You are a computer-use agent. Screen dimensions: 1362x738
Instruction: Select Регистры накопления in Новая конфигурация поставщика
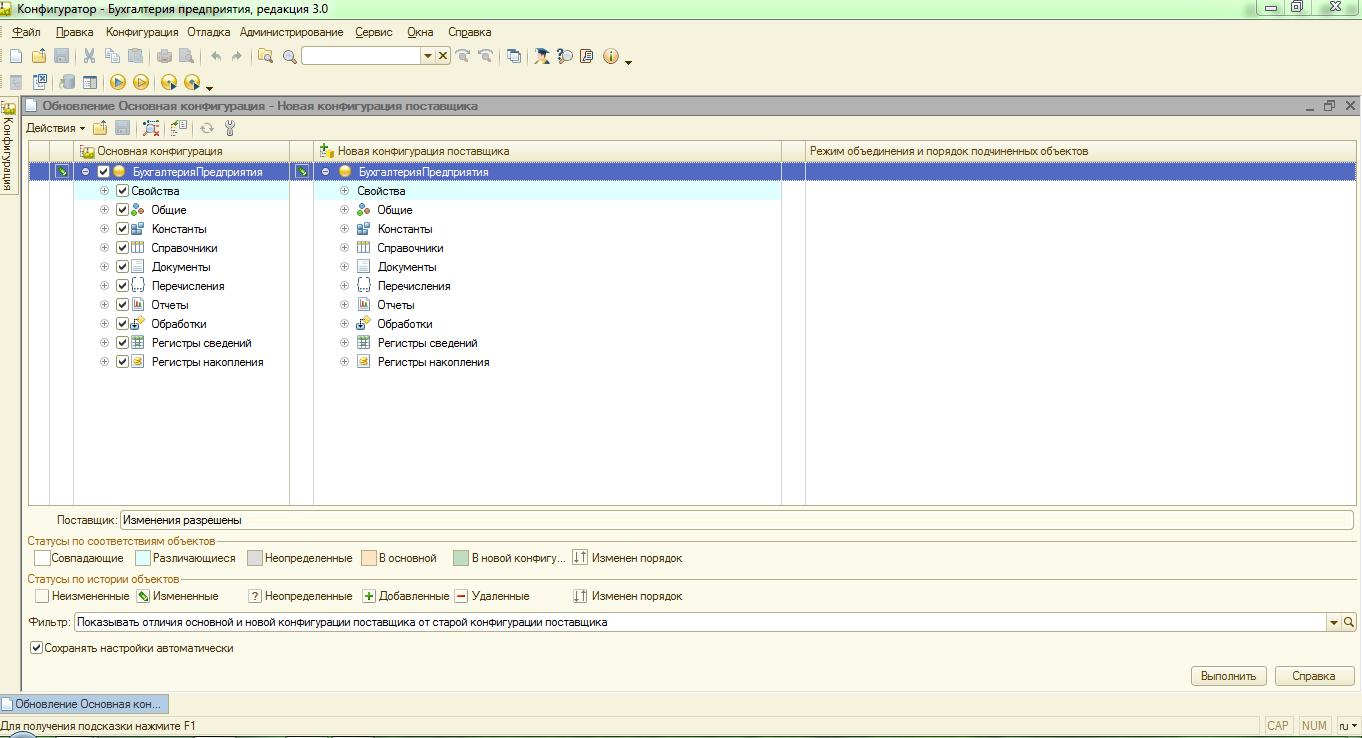point(433,362)
